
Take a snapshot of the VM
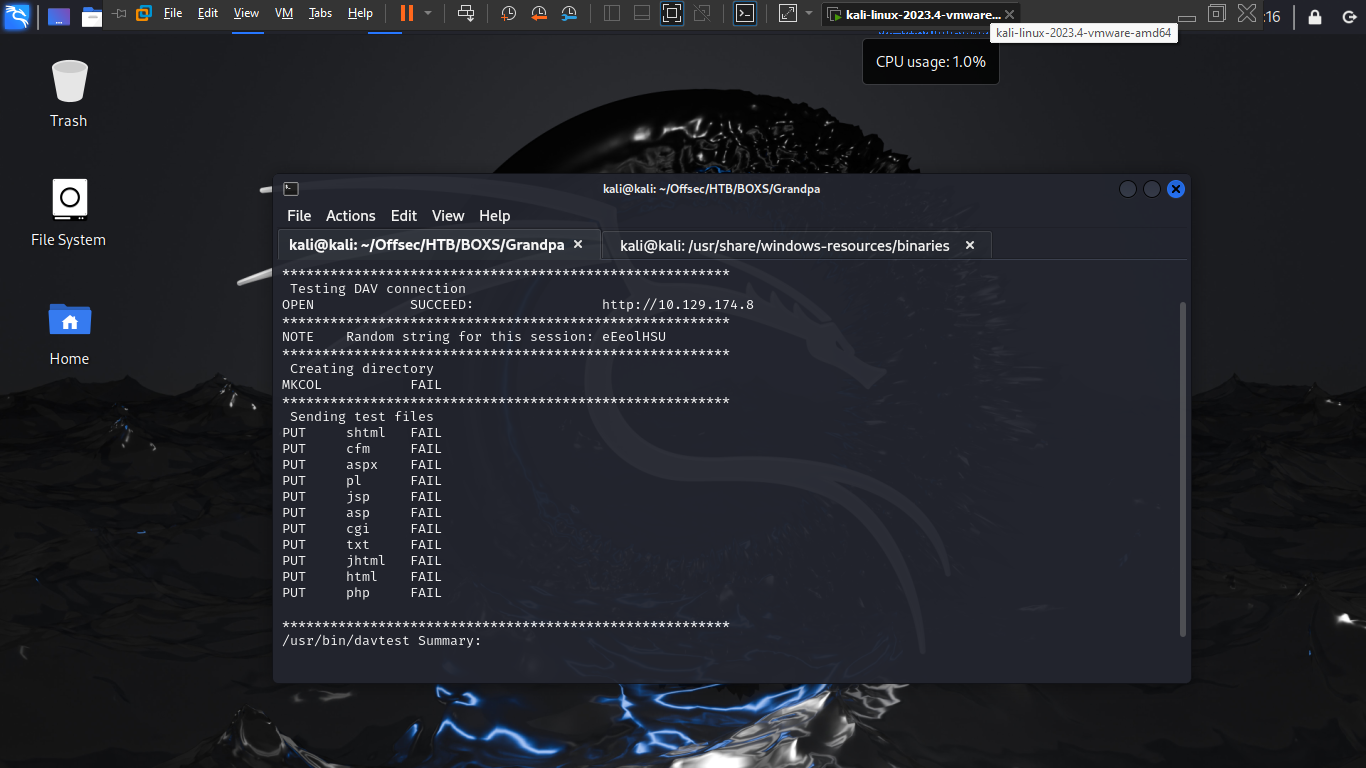[x=509, y=13]
